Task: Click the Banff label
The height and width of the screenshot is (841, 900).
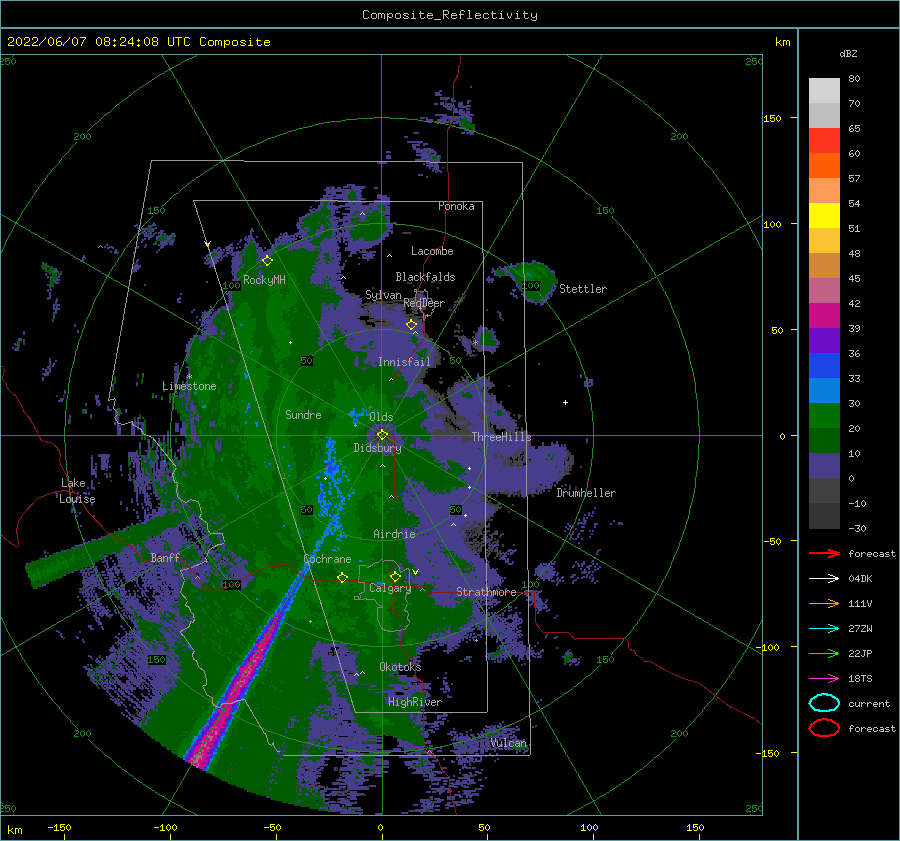Action: point(165,557)
